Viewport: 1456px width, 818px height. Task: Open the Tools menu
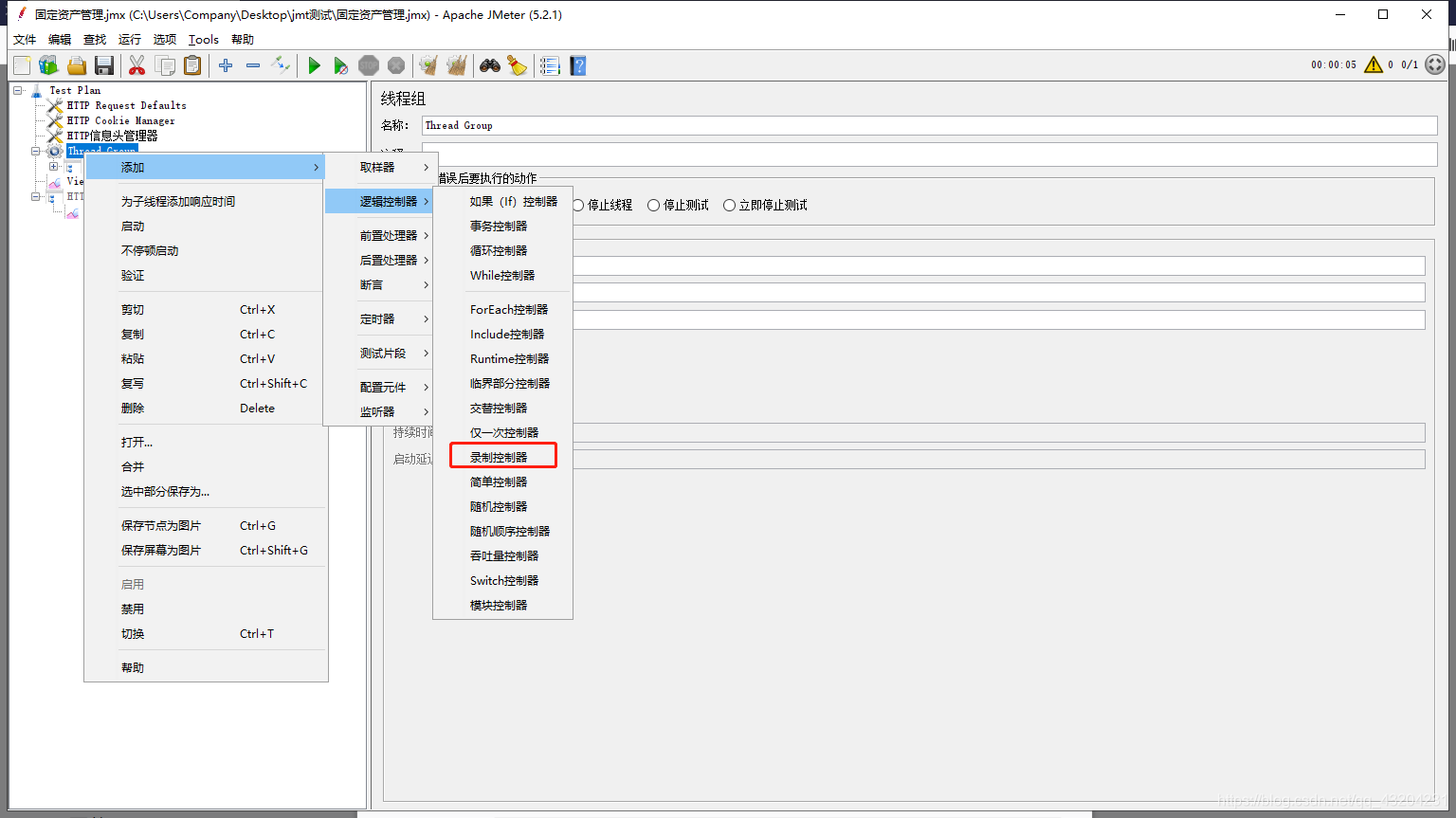[x=204, y=40]
